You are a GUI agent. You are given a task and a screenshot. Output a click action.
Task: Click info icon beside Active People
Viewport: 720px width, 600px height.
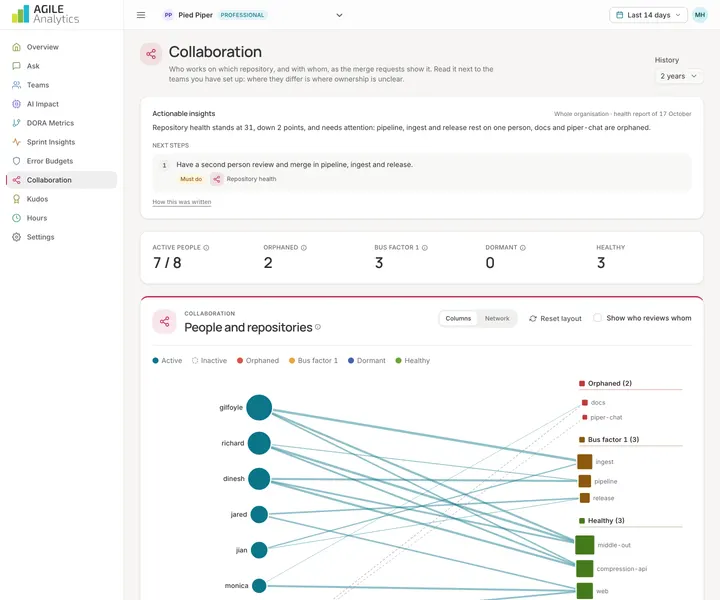pyautogui.click(x=206, y=248)
